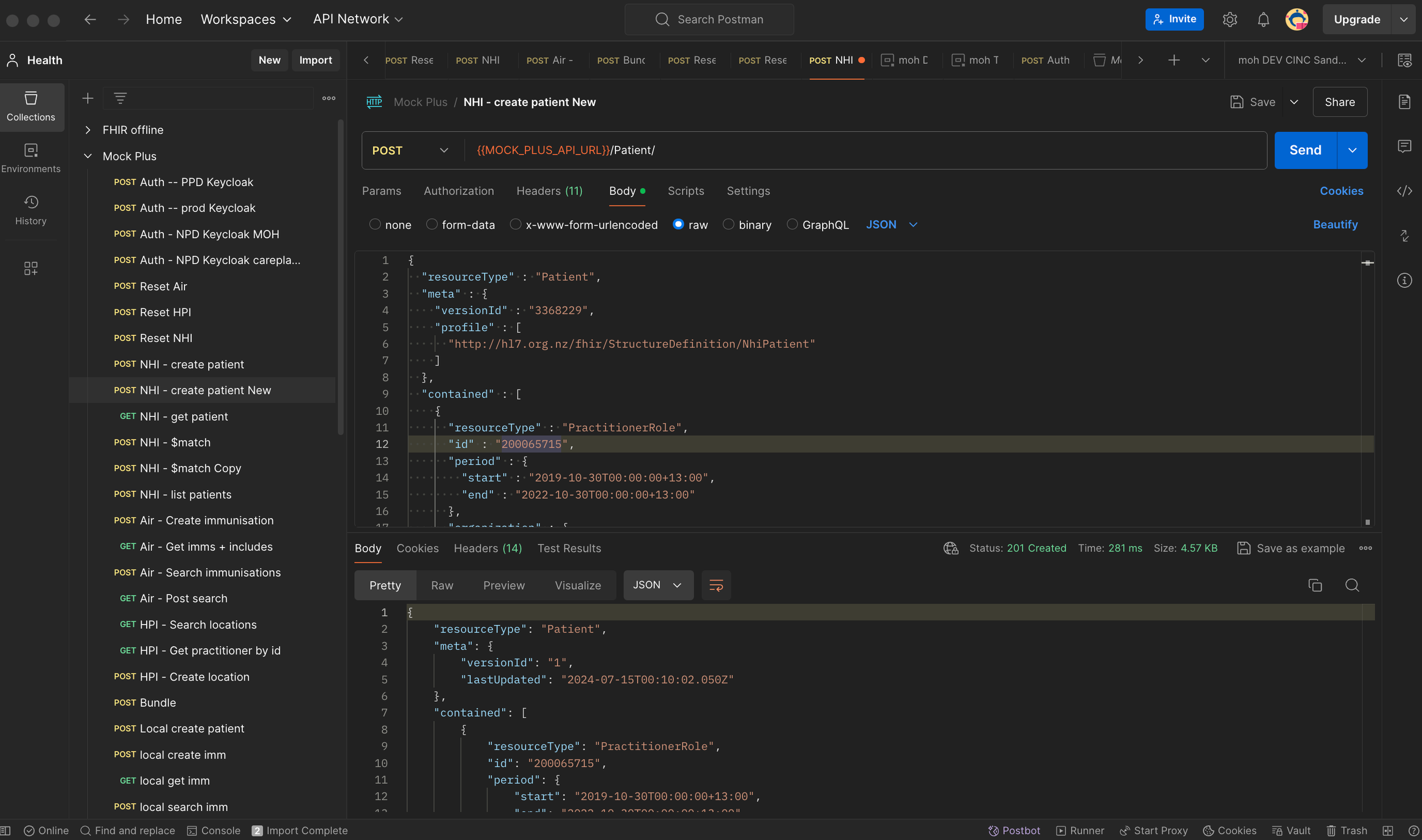
Task: Open the comments icon in right sidebar
Action: point(1404,147)
